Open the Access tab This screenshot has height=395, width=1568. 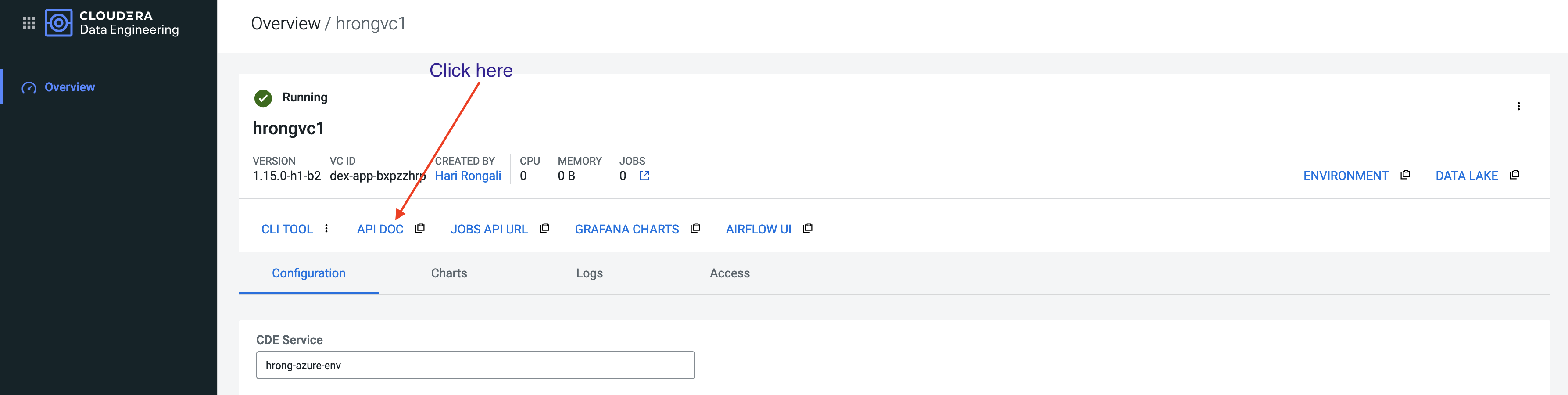click(x=729, y=273)
